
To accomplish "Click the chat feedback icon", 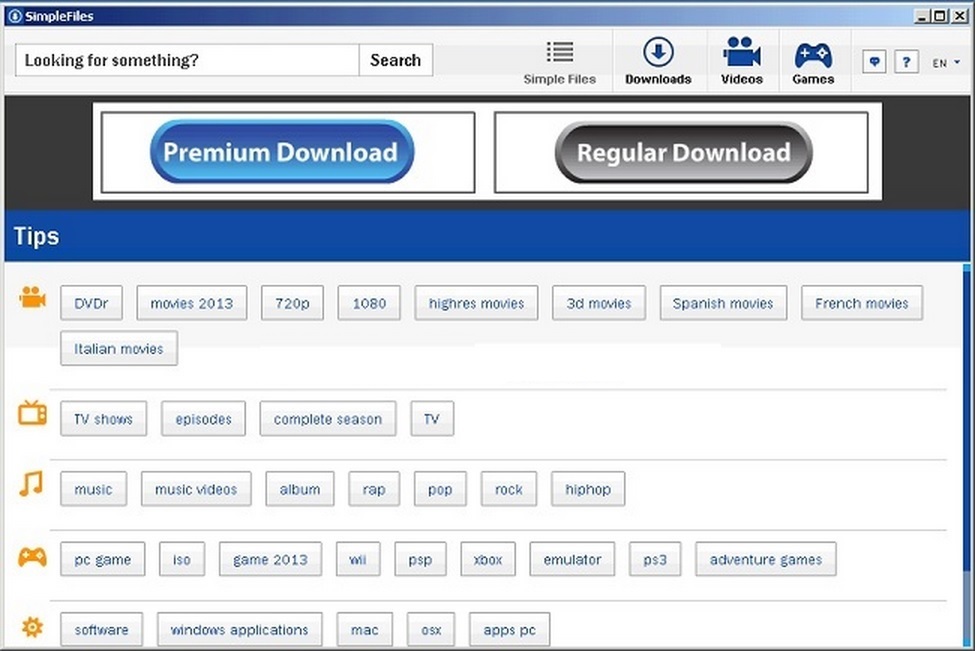I will [874, 62].
